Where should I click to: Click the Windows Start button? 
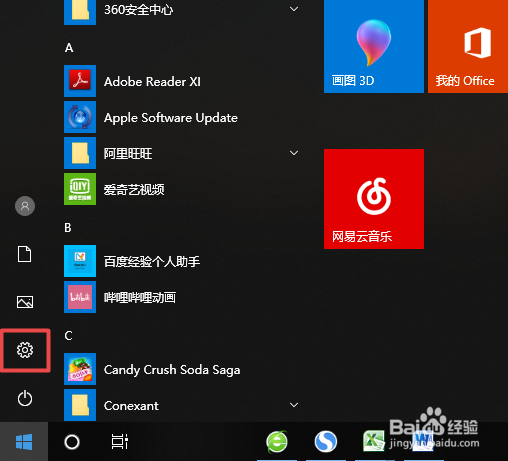click(x=24, y=442)
